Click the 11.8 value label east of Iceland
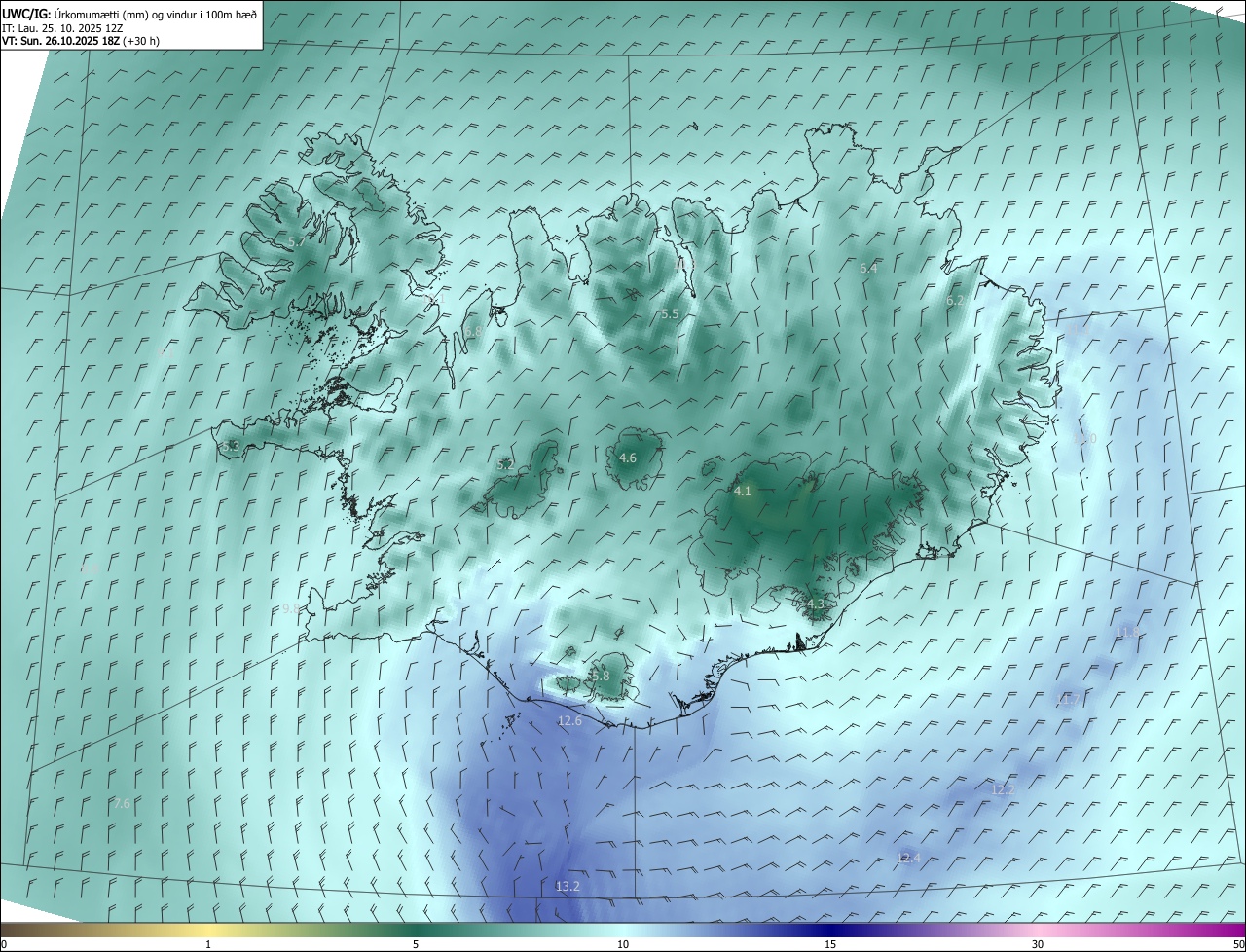This screenshot has height=952, width=1246. pyautogui.click(x=1126, y=632)
